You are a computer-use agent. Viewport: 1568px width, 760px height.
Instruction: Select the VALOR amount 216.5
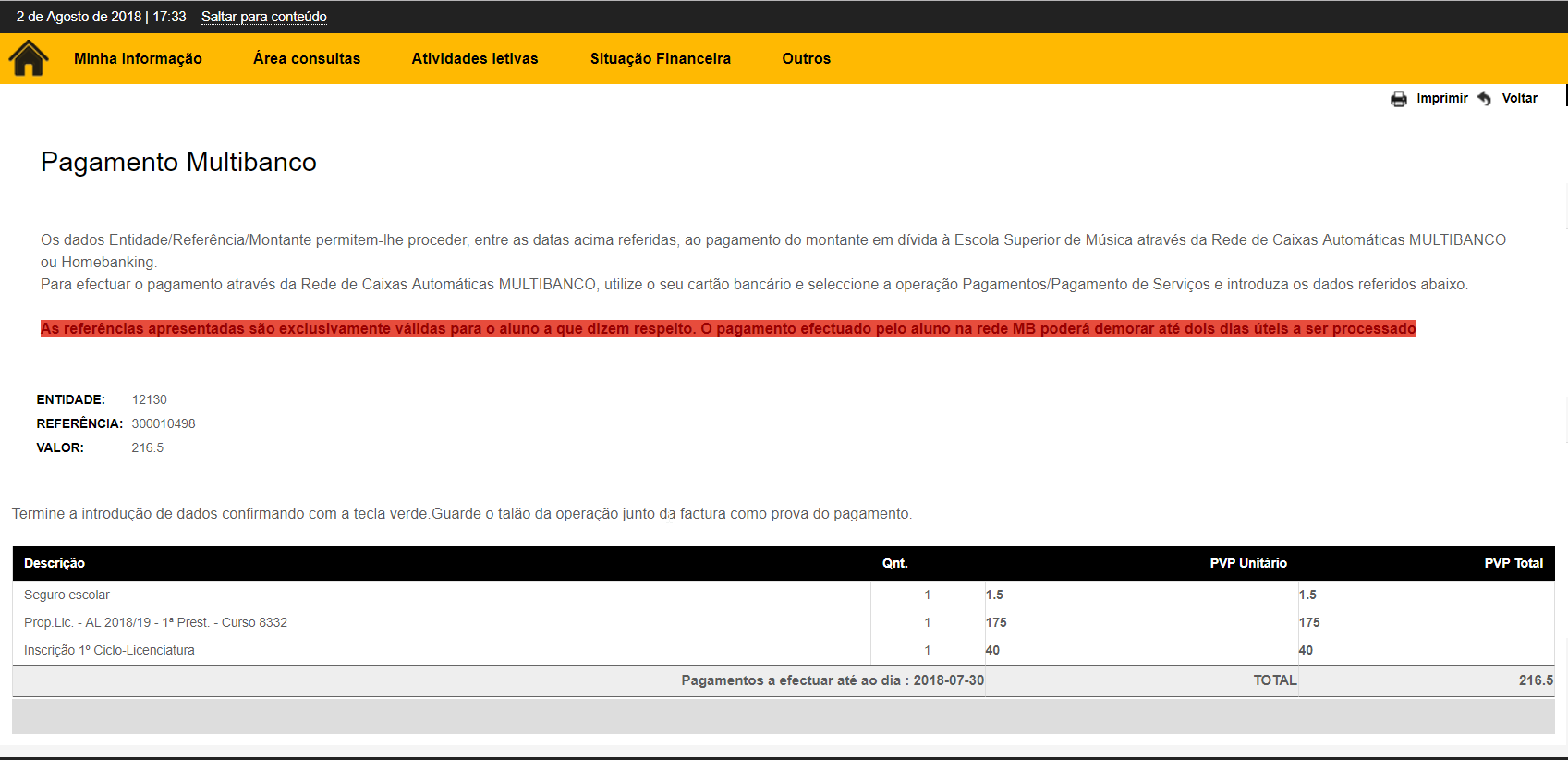pos(148,447)
